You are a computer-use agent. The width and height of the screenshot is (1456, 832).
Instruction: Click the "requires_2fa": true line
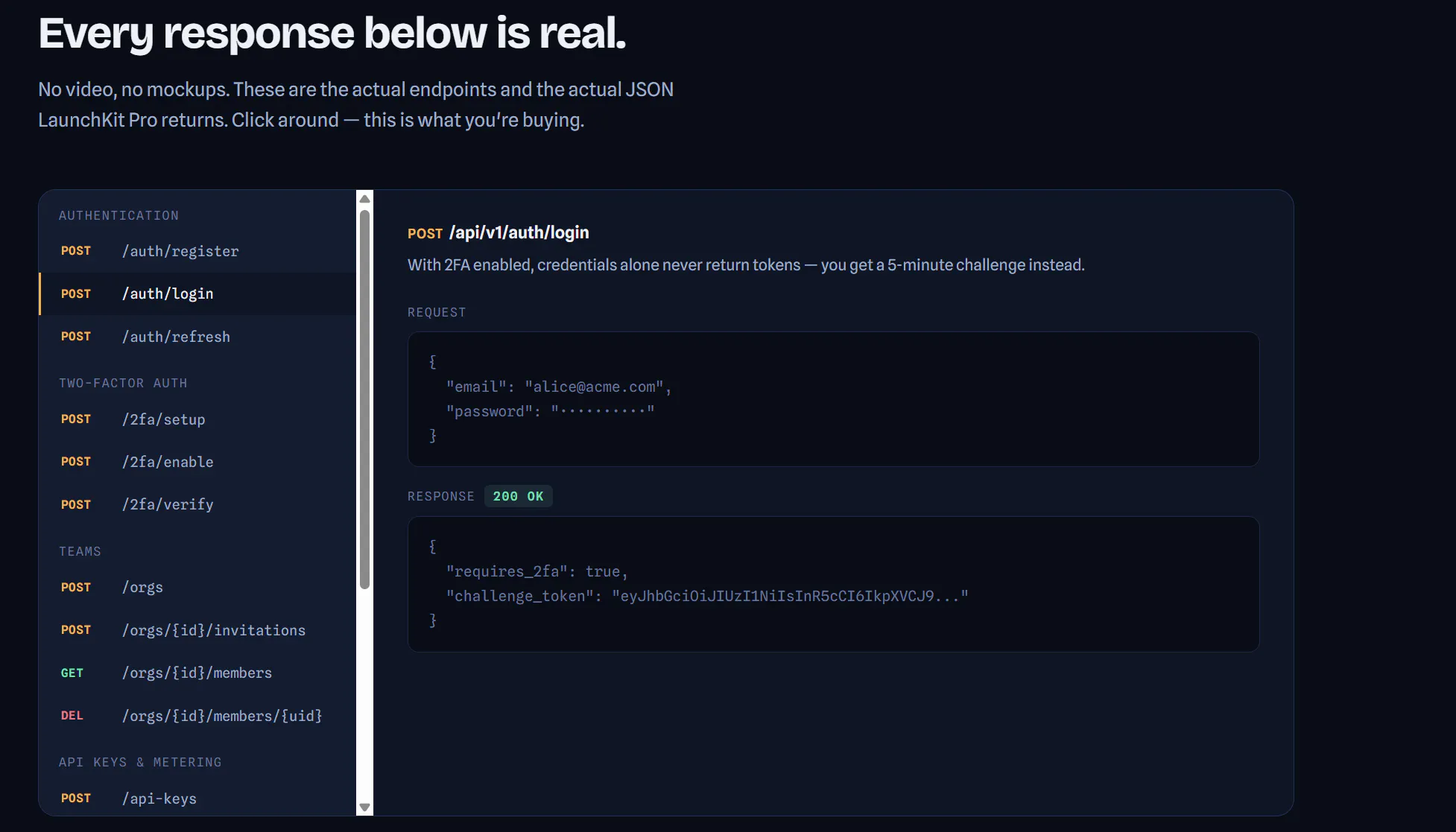[x=536, y=571]
